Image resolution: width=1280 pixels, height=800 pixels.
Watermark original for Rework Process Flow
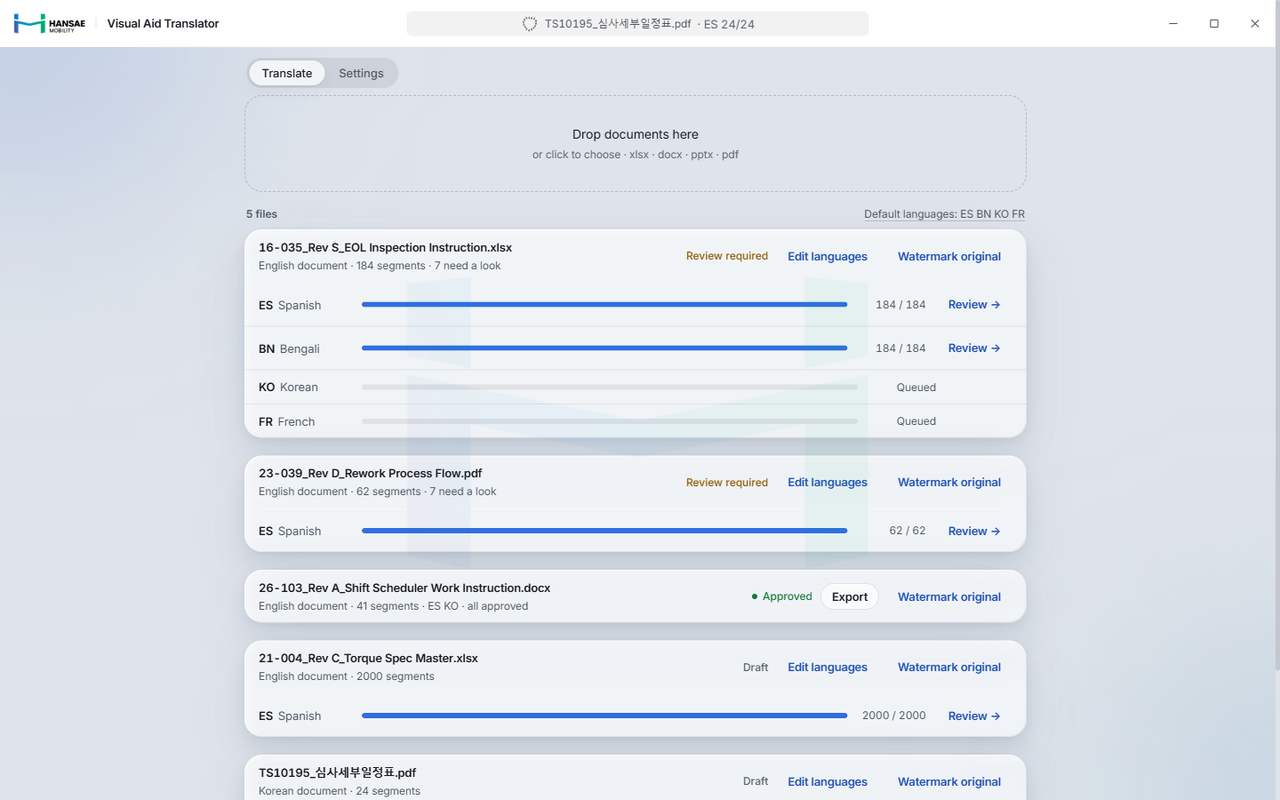[949, 482]
